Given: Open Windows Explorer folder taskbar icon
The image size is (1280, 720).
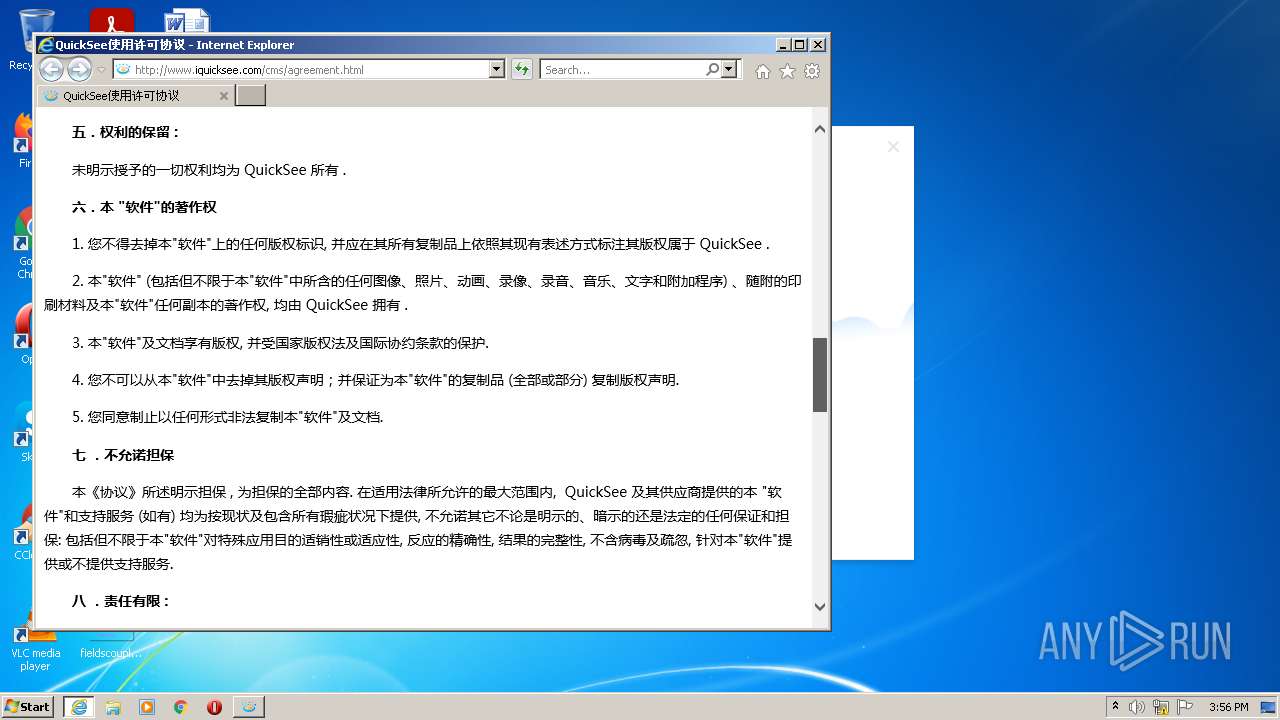Looking at the screenshot, I should (x=113, y=707).
